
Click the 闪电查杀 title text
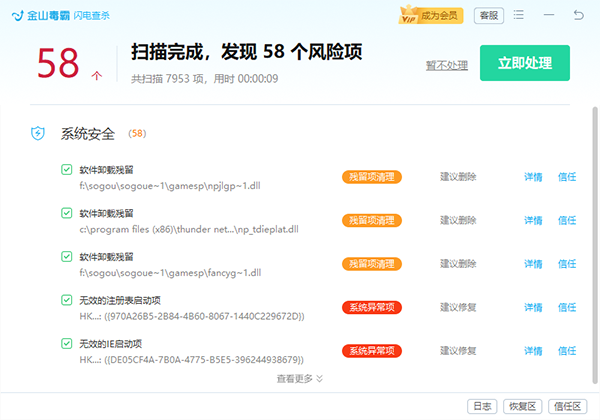tap(92, 16)
